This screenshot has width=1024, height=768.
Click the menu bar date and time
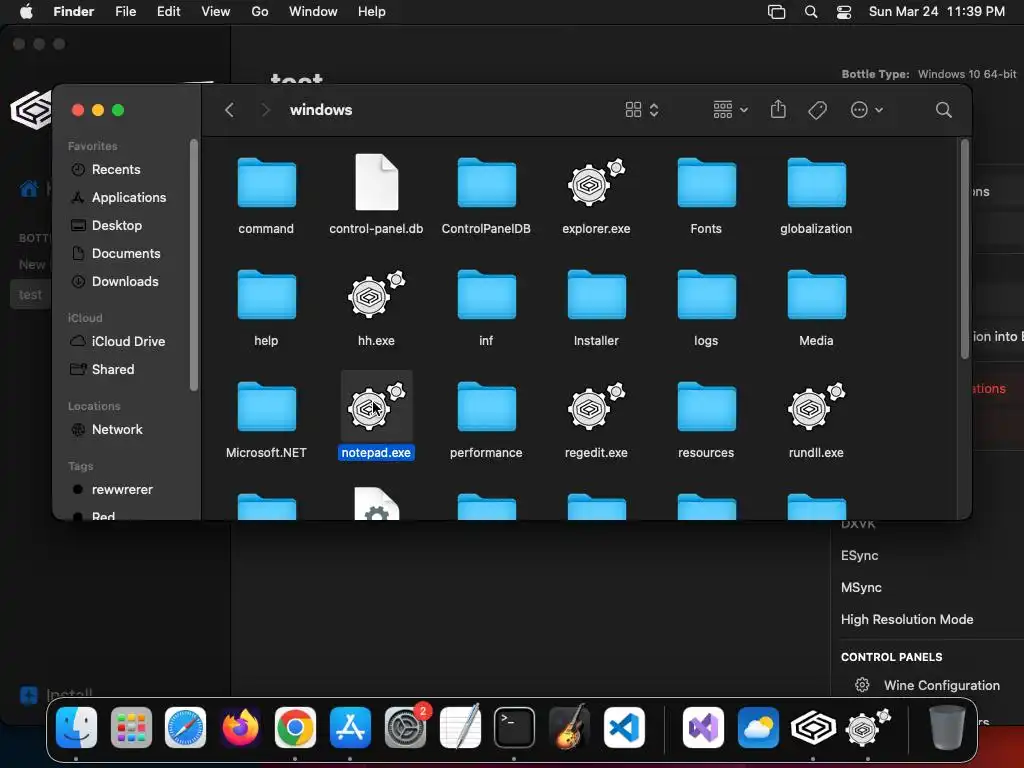point(936,12)
